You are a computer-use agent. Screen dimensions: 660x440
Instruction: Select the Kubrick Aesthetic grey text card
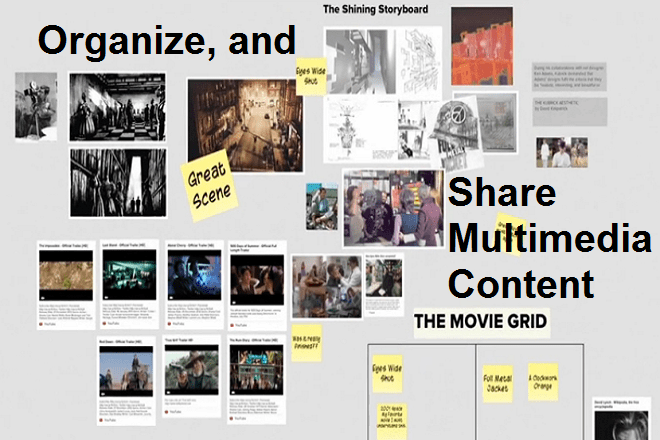[x=570, y=112]
